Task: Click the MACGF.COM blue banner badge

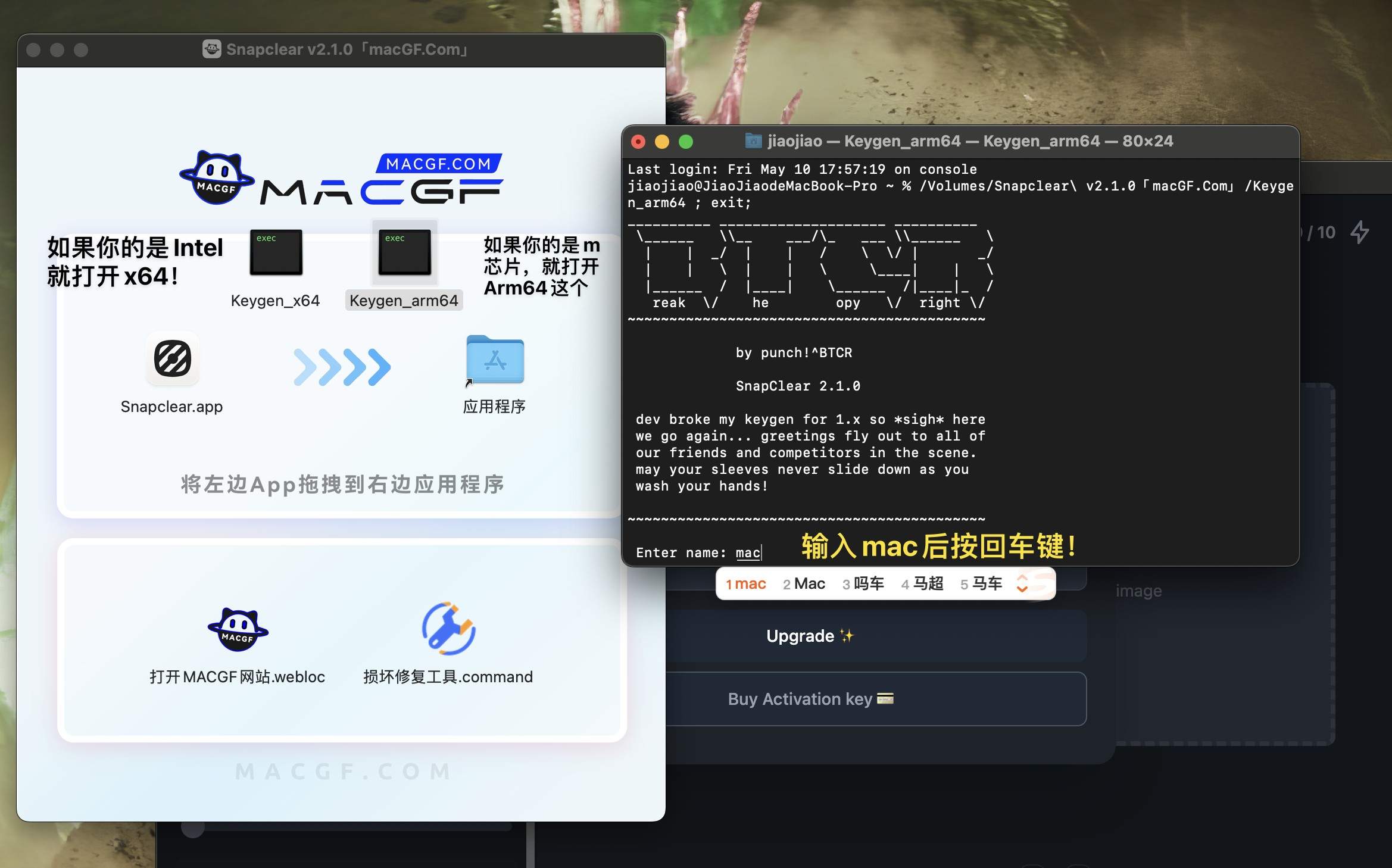Action: coord(438,164)
